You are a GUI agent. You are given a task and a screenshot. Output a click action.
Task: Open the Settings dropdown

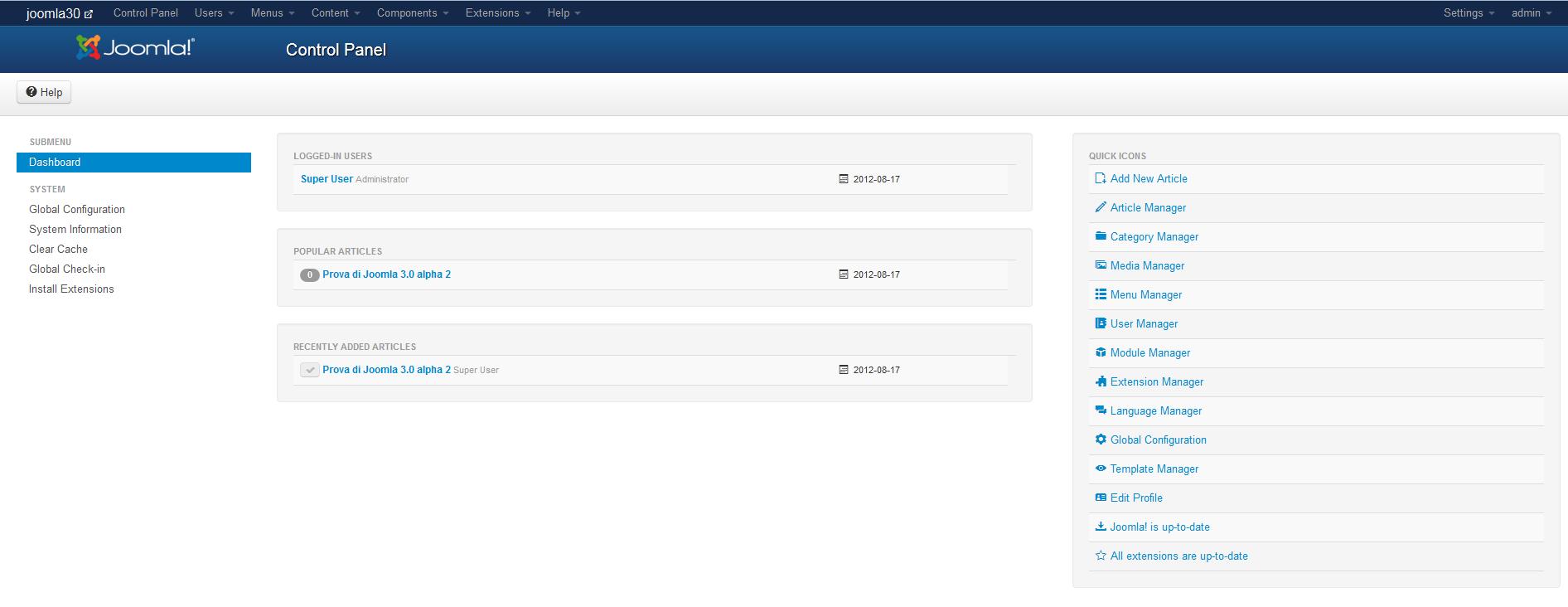[1469, 13]
